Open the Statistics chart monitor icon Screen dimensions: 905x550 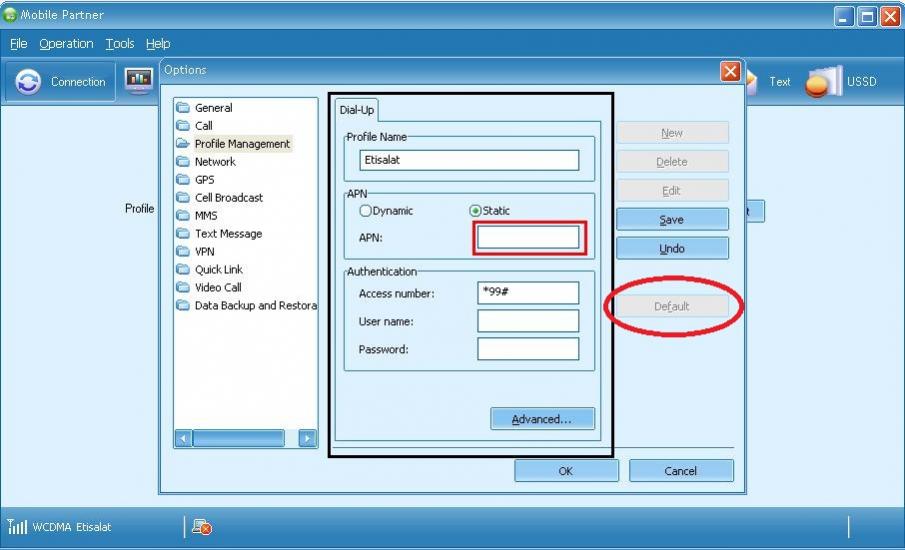[x=139, y=81]
